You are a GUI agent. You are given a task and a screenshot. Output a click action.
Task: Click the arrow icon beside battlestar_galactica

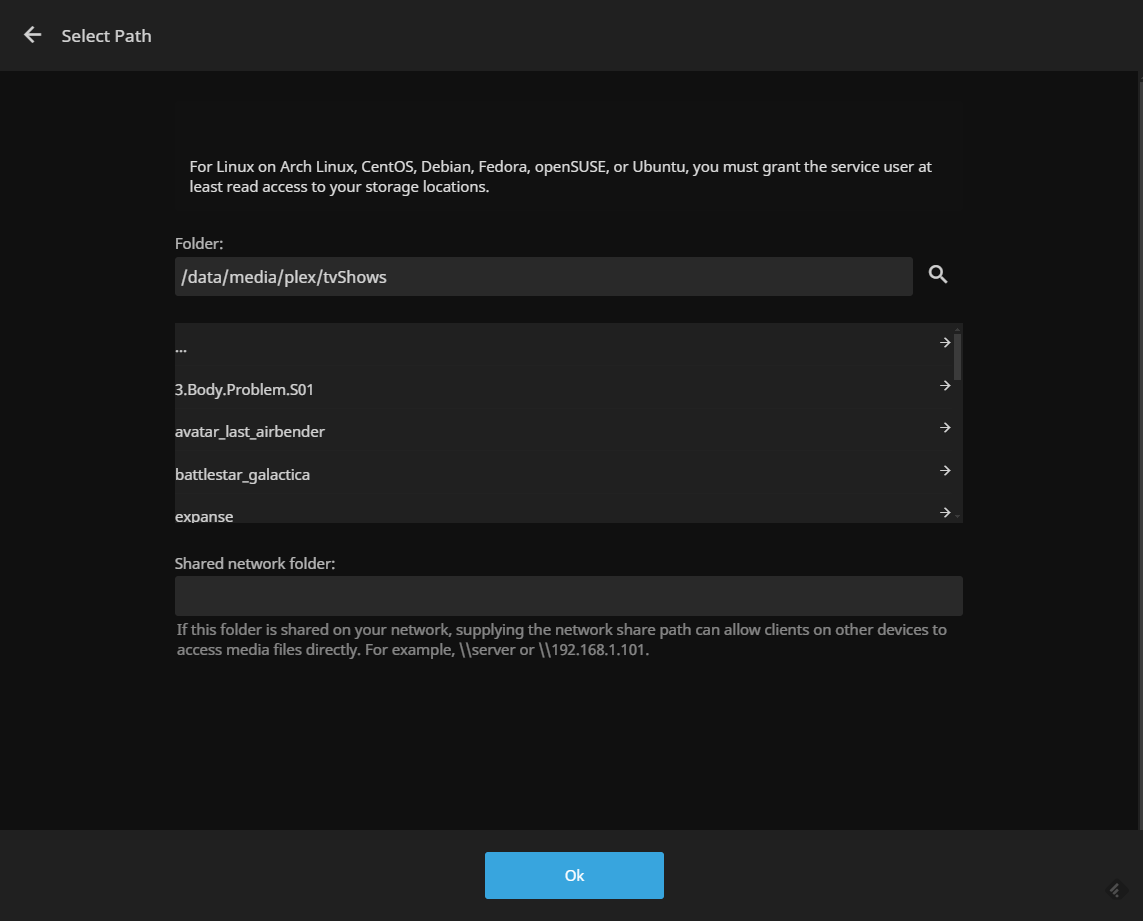tap(944, 471)
